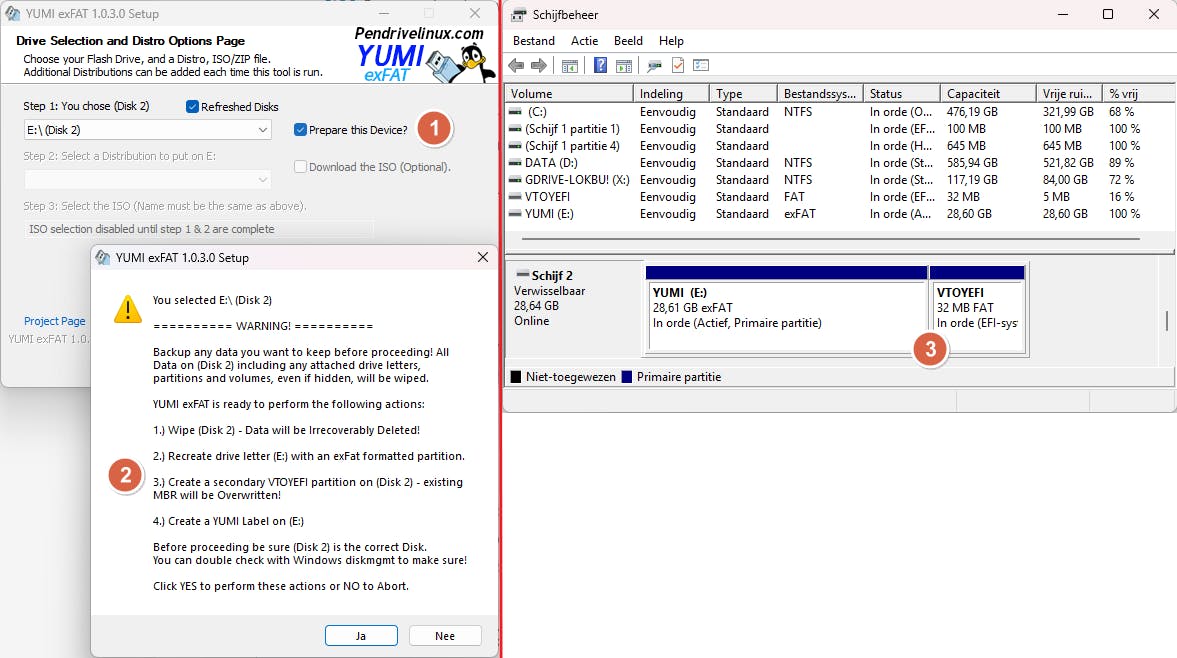Click Ja to confirm wiping disk
1177x658 pixels.
pyautogui.click(x=361, y=635)
